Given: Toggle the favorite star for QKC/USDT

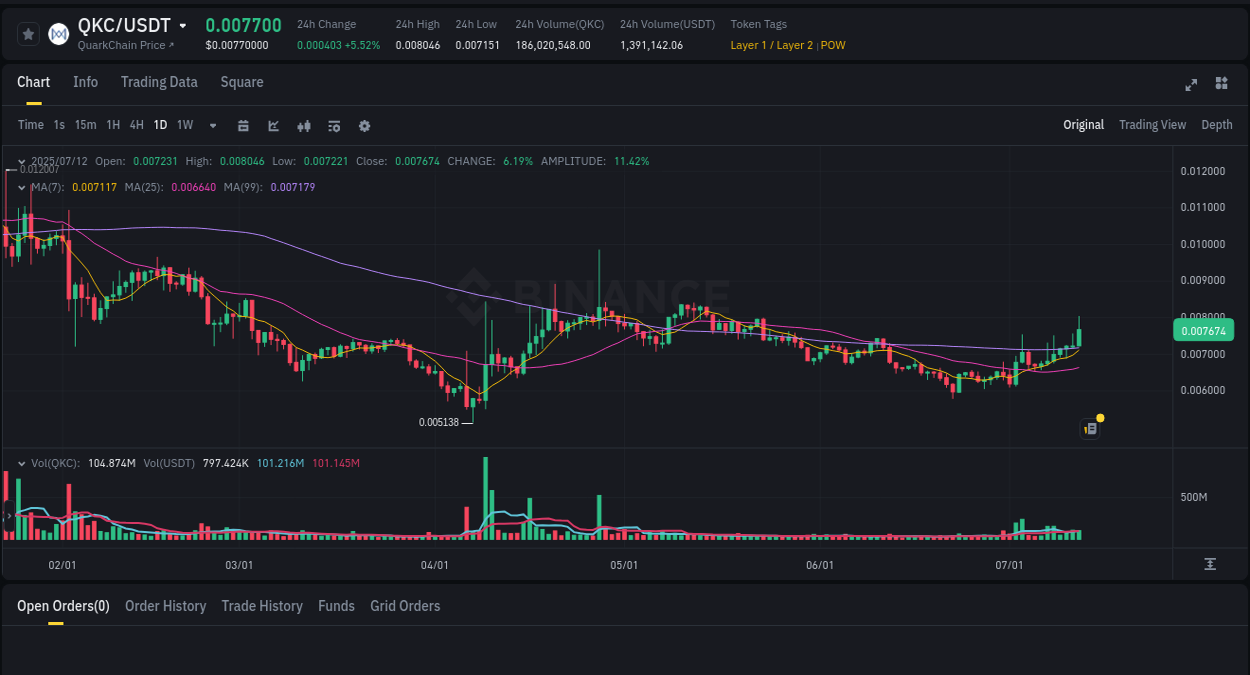Looking at the screenshot, I should point(29,33).
